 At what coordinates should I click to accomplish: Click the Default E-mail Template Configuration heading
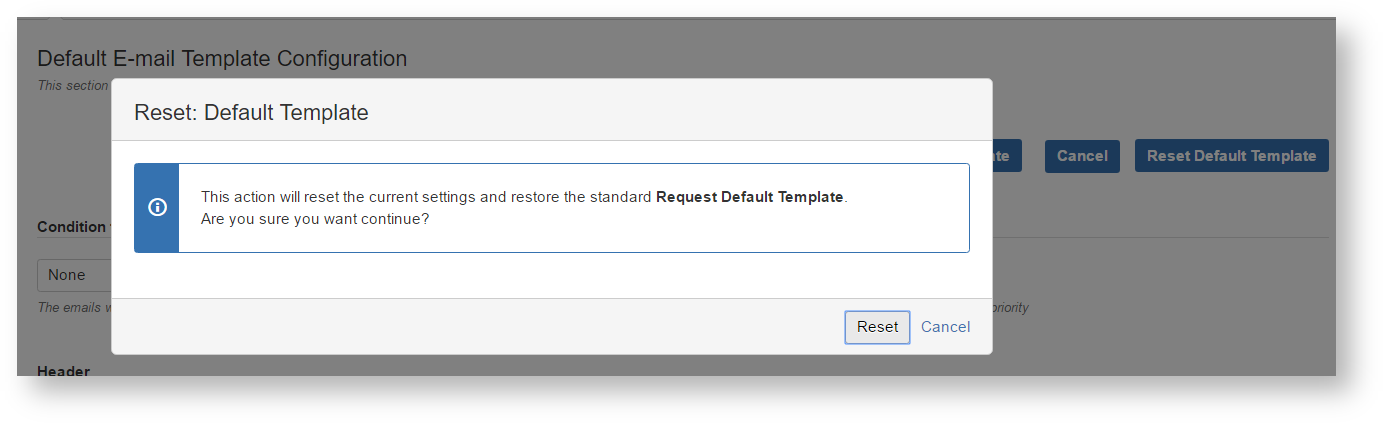tap(222, 59)
